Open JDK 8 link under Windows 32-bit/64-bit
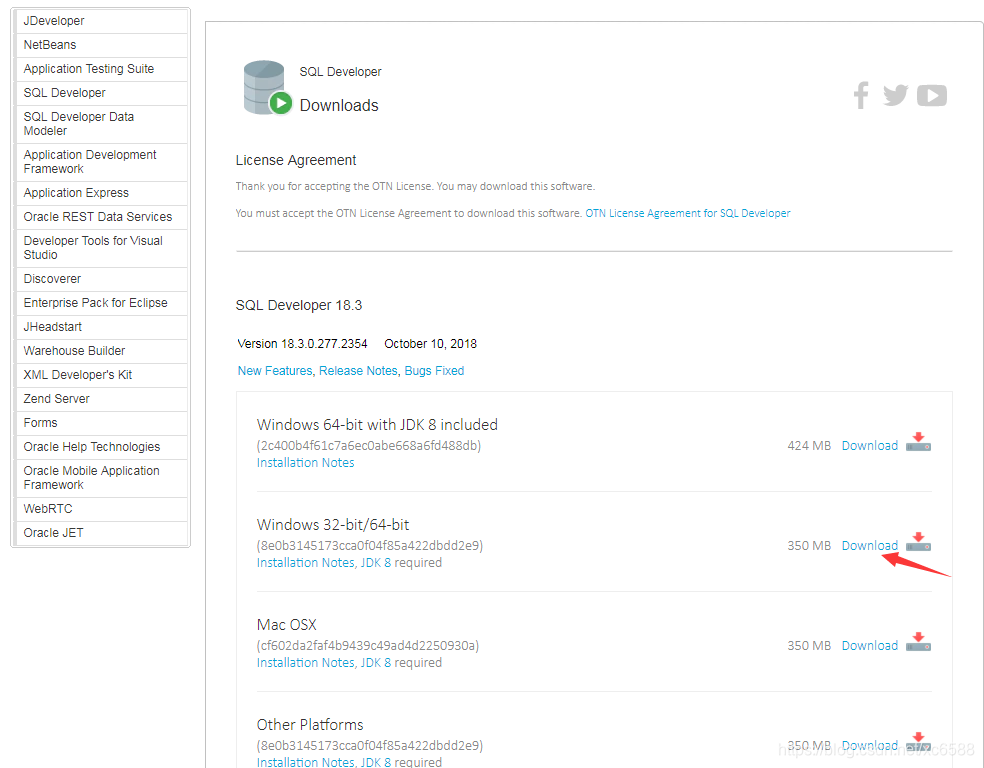The image size is (984, 768). [x=376, y=563]
